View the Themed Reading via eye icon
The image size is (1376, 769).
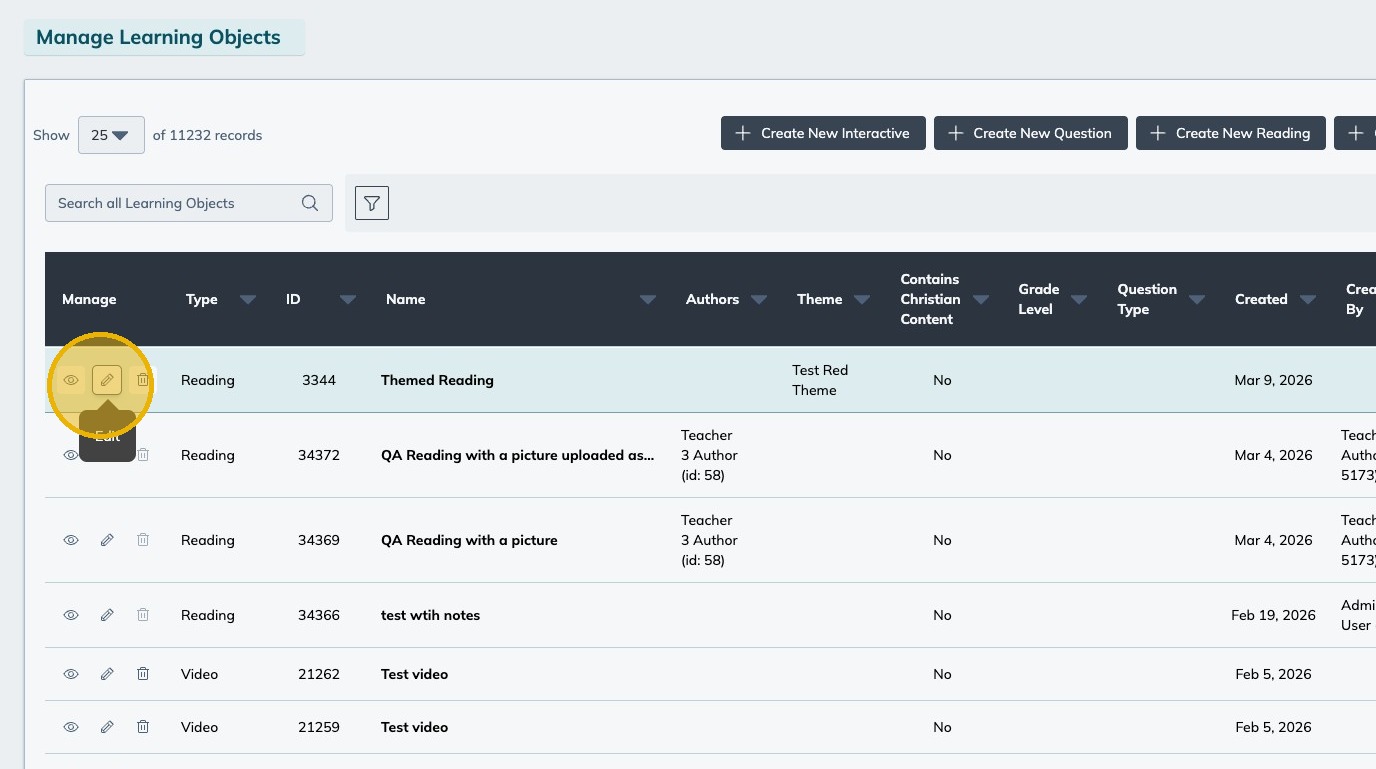pyautogui.click(x=71, y=380)
